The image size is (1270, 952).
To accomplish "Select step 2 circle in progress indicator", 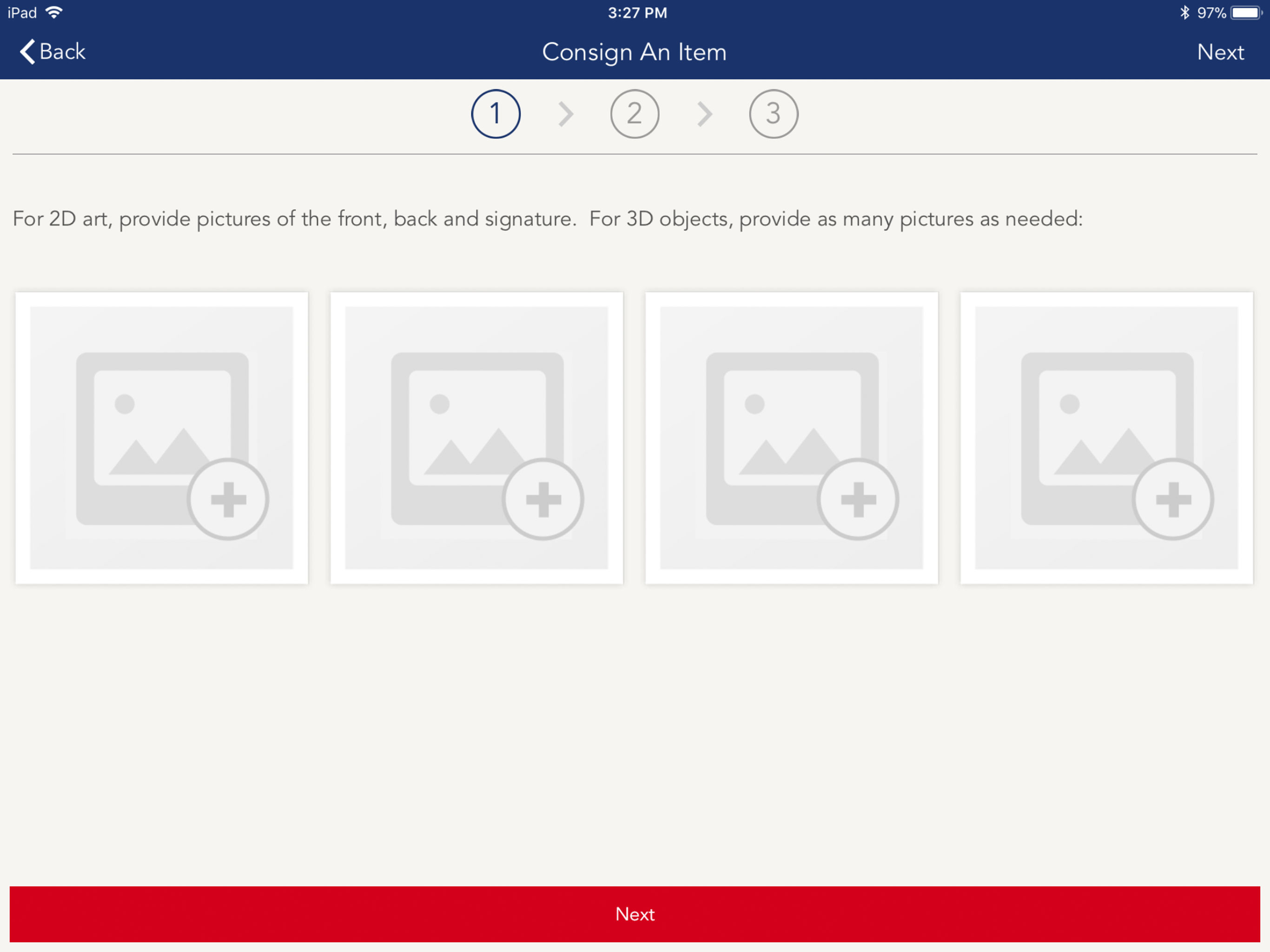I will coord(635,114).
